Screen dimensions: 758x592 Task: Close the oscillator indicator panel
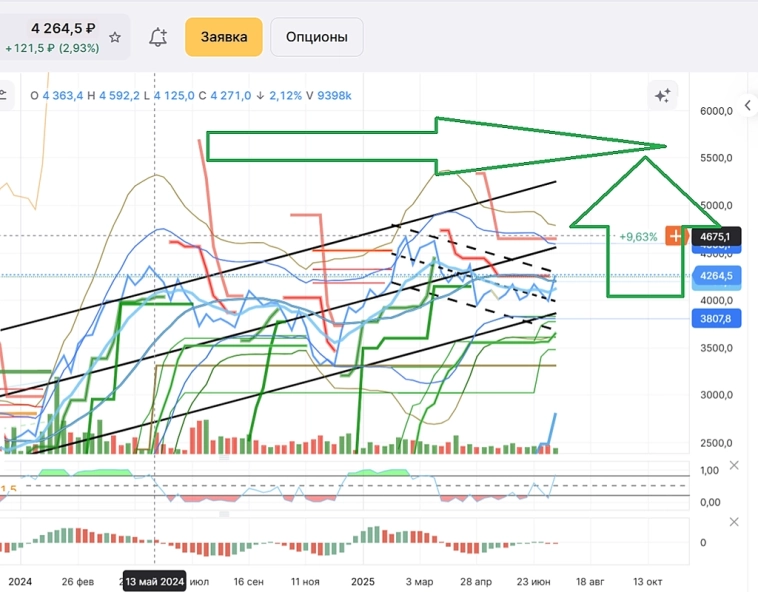[x=735, y=466]
